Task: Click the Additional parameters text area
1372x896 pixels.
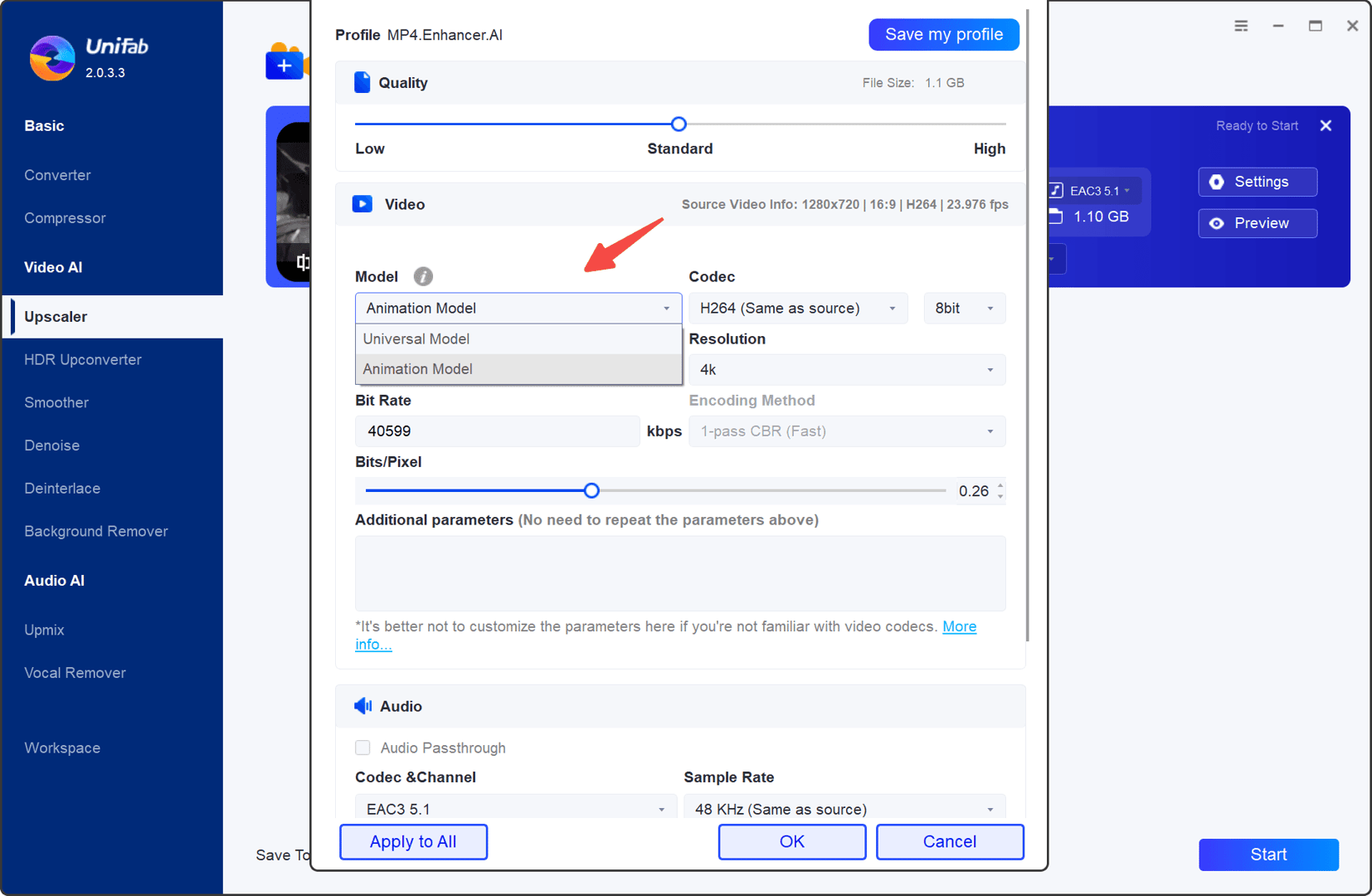Action: 680,573
